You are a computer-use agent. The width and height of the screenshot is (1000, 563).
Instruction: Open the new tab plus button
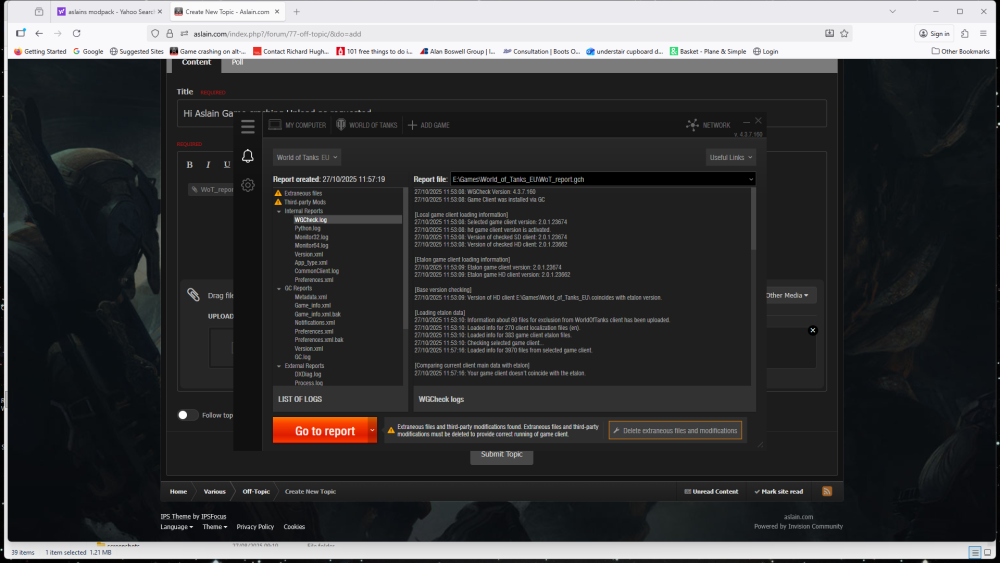click(297, 11)
